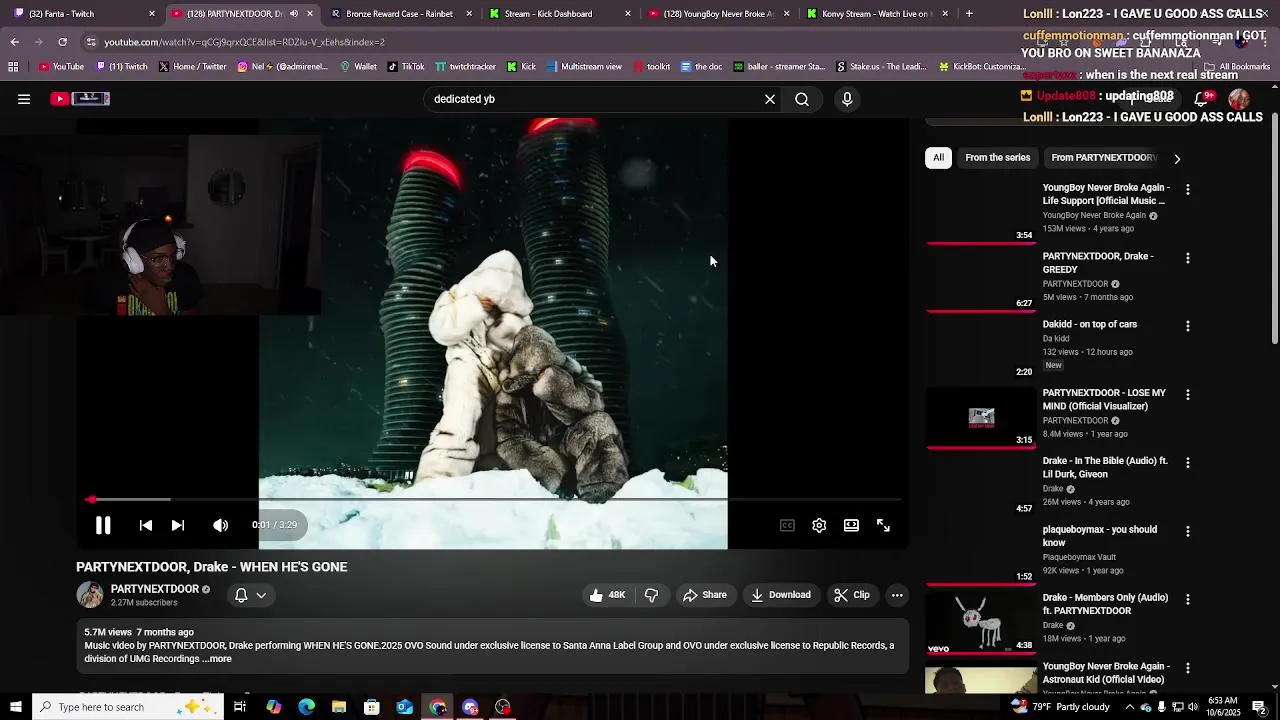Enter fullscreen mode

pyautogui.click(x=883, y=525)
